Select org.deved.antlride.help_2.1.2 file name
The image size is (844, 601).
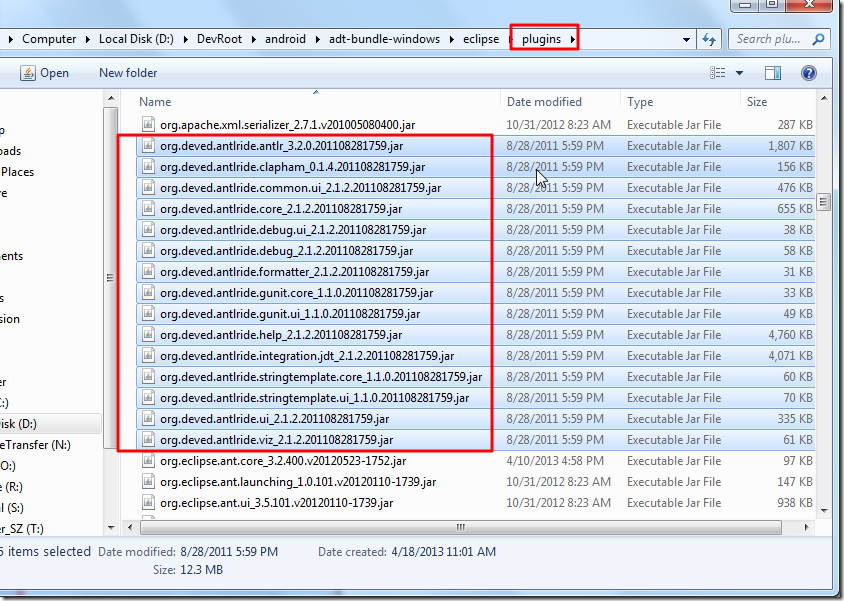(281, 335)
